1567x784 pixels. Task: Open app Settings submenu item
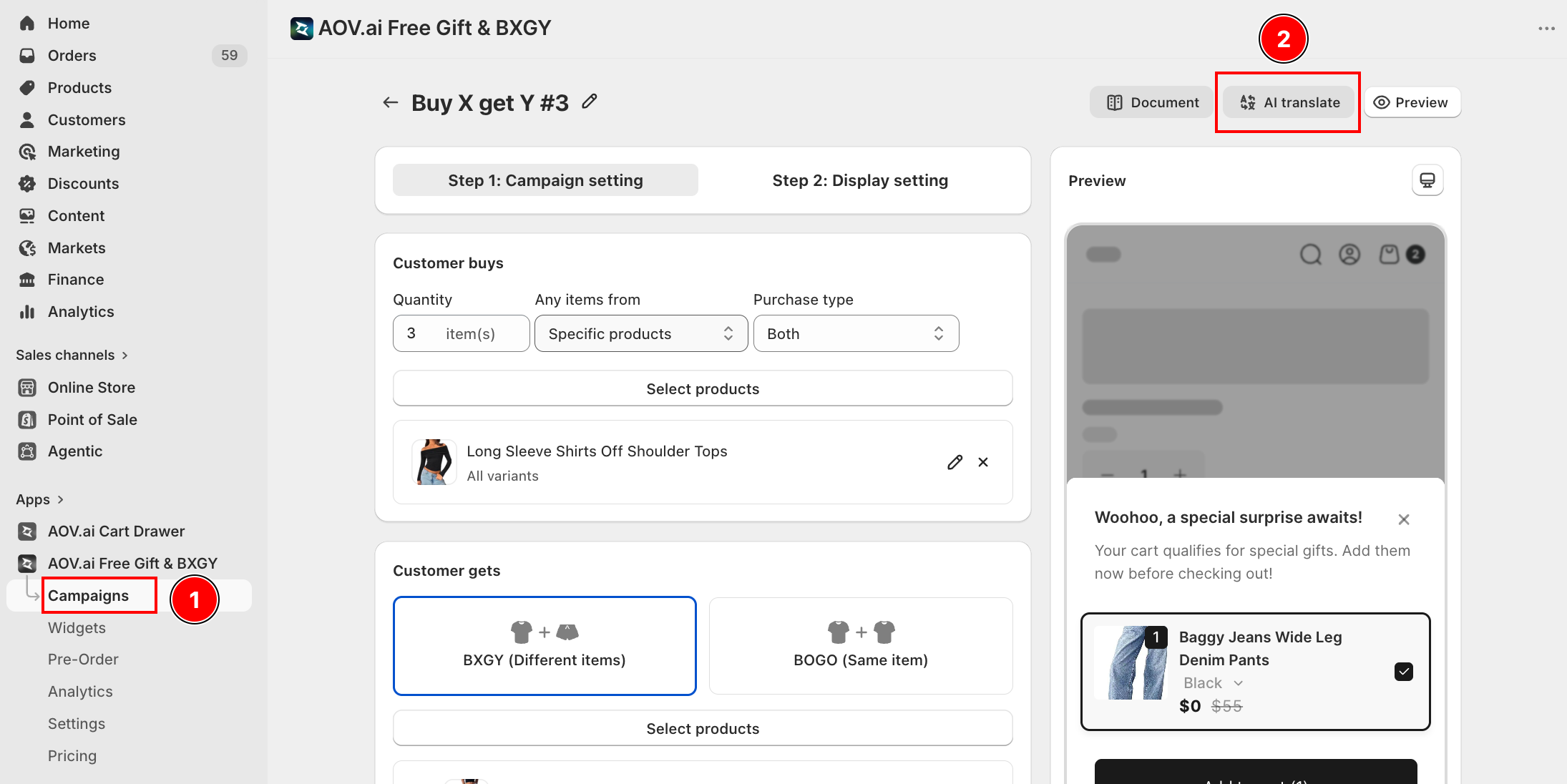click(x=77, y=723)
